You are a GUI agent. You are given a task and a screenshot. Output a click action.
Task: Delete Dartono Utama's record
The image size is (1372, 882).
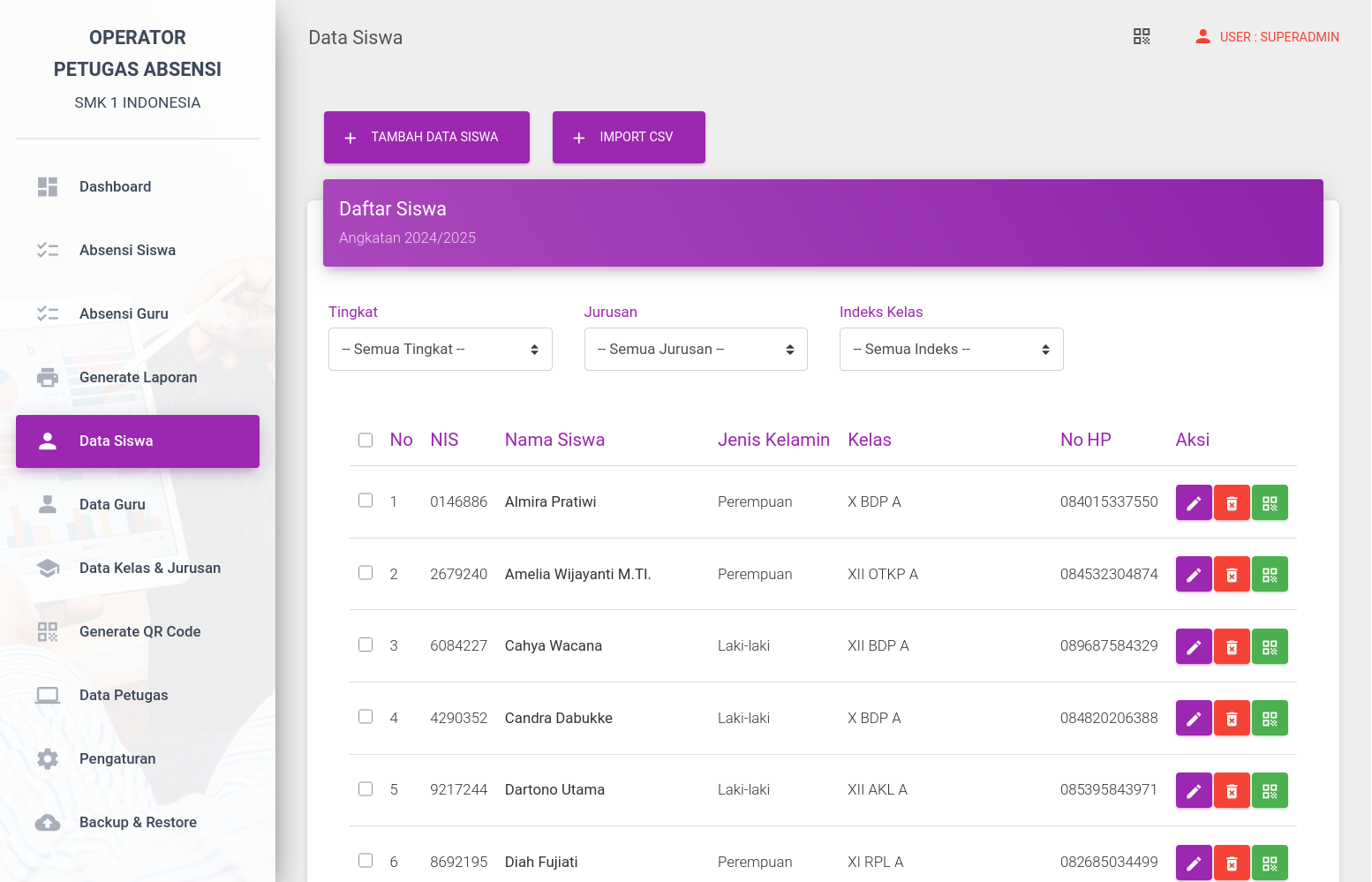[x=1232, y=791]
